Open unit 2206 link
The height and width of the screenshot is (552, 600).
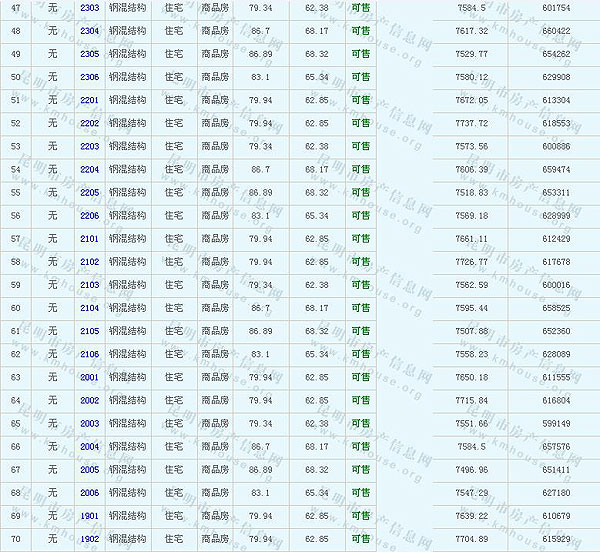(89, 216)
